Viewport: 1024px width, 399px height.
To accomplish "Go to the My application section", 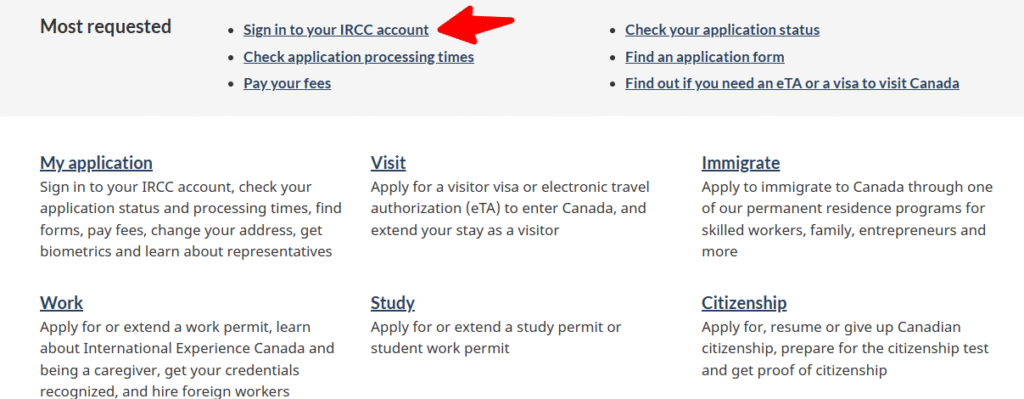I will point(96,163).
